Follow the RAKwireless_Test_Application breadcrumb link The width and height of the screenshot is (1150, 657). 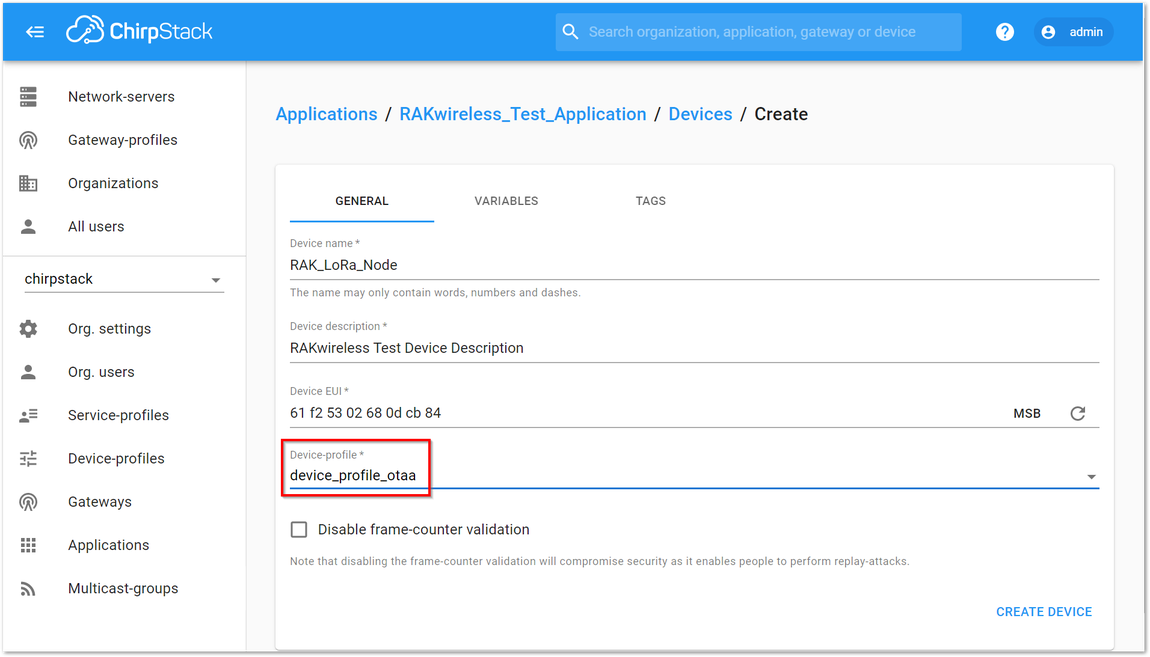[x=523, y=114]
